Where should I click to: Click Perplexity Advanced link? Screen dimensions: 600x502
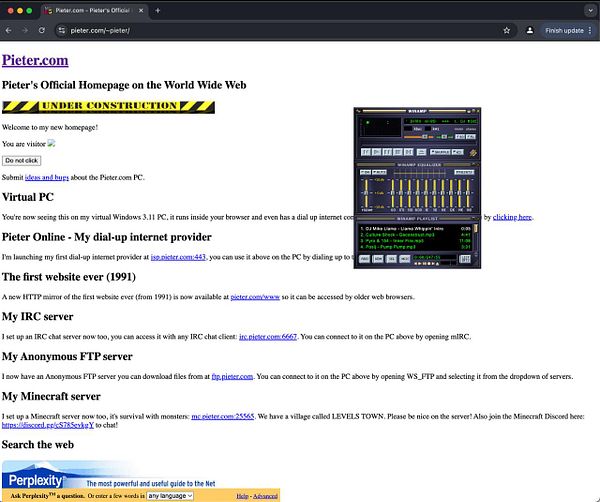click(265, 496)
